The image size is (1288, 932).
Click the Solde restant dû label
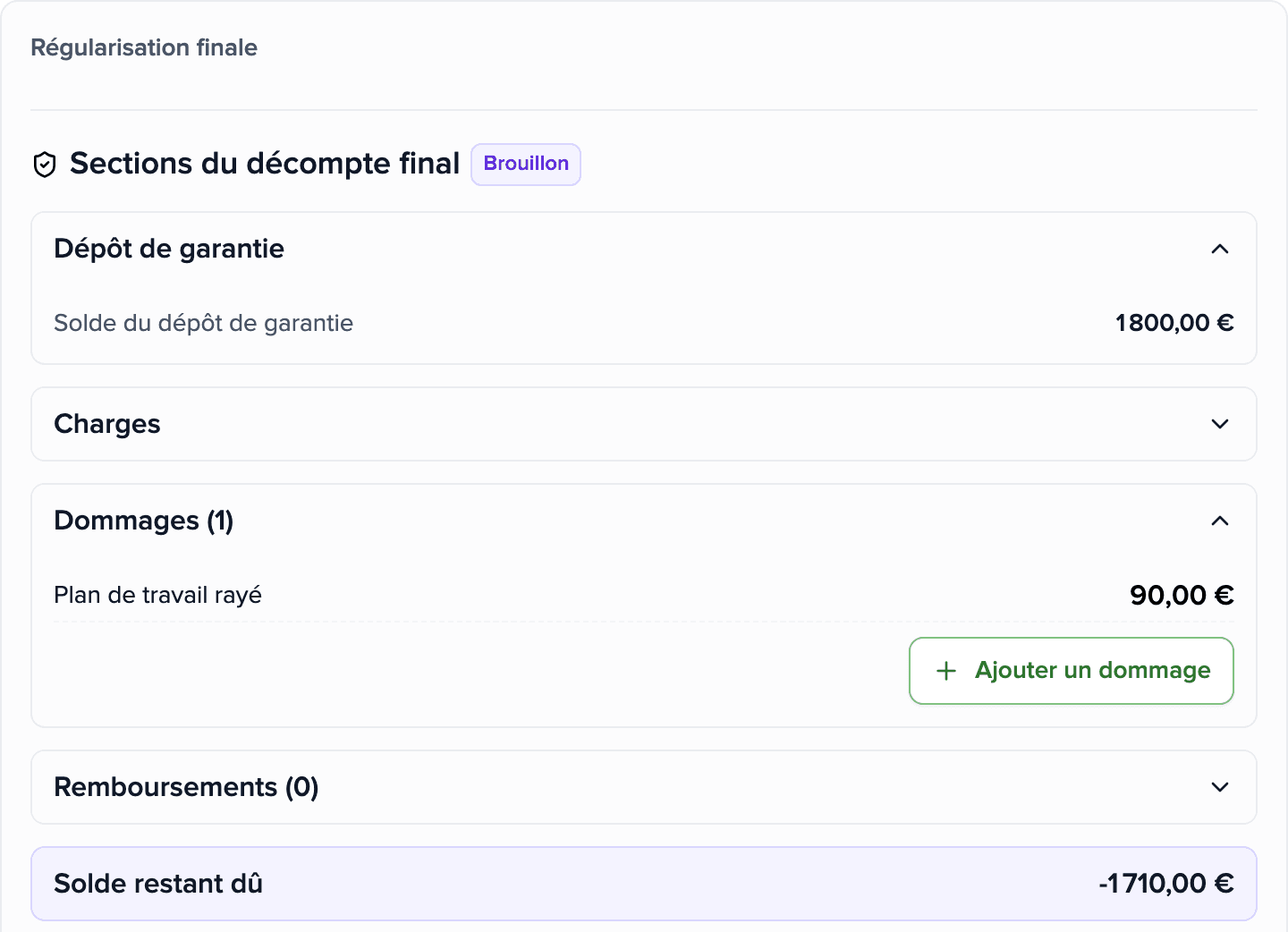tap(158, 884)
